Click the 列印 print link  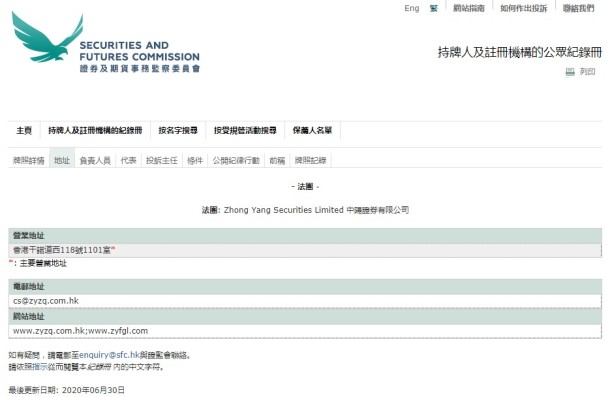pyautogui.click(x=587, y=72)
